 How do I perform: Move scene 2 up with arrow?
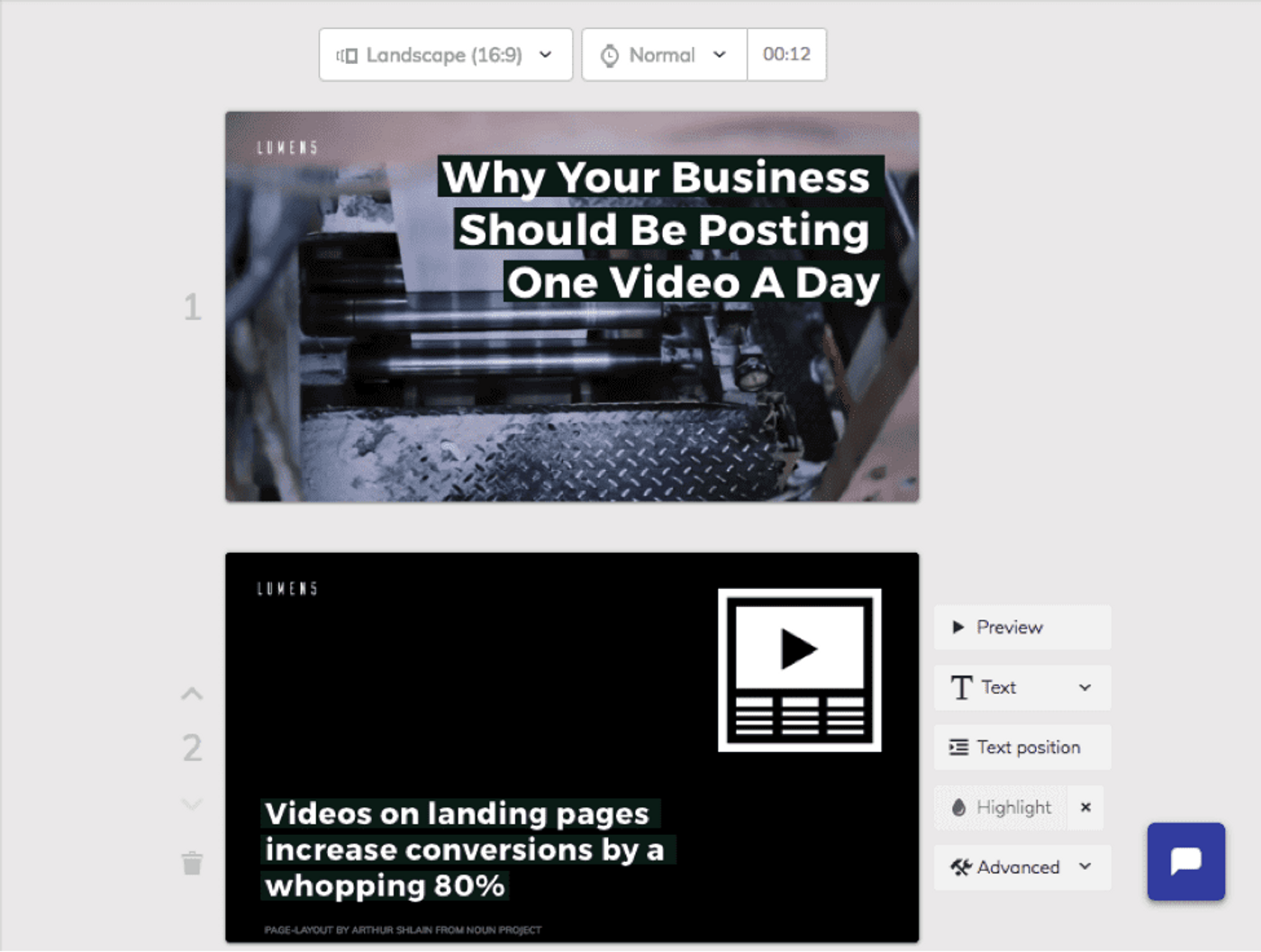coord(192,694)
